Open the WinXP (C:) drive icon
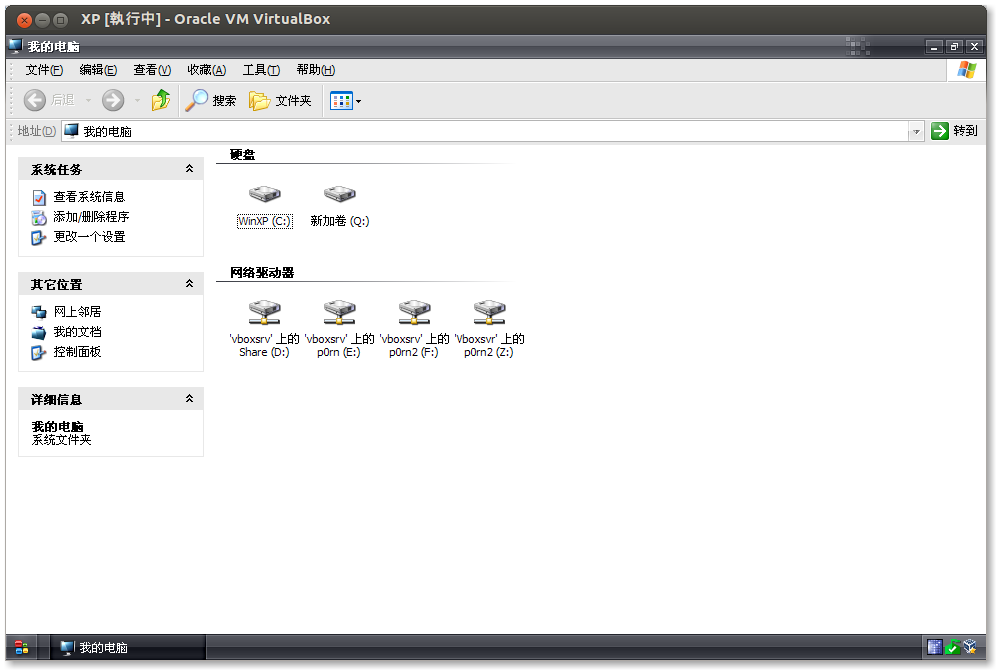 (x=264, y=194)
